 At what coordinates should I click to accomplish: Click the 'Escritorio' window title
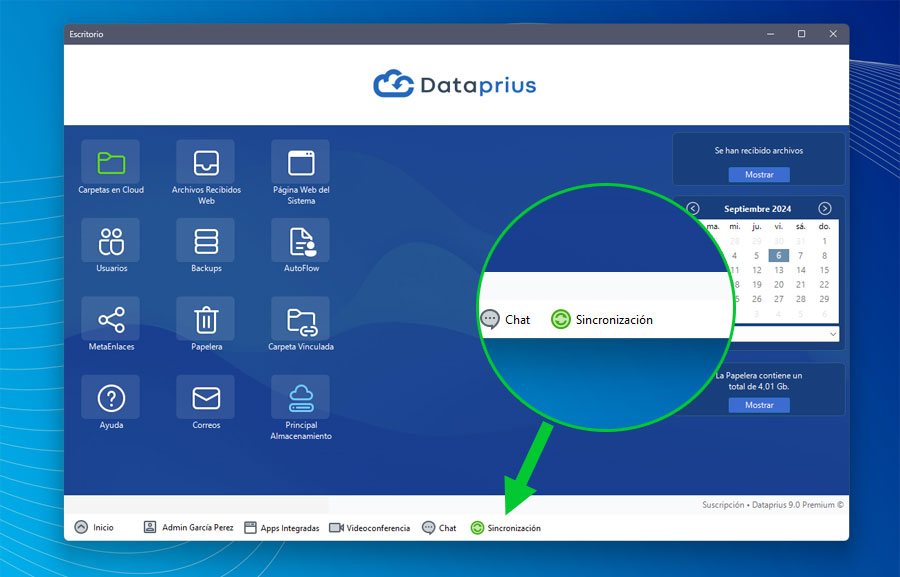click(87, 34)
